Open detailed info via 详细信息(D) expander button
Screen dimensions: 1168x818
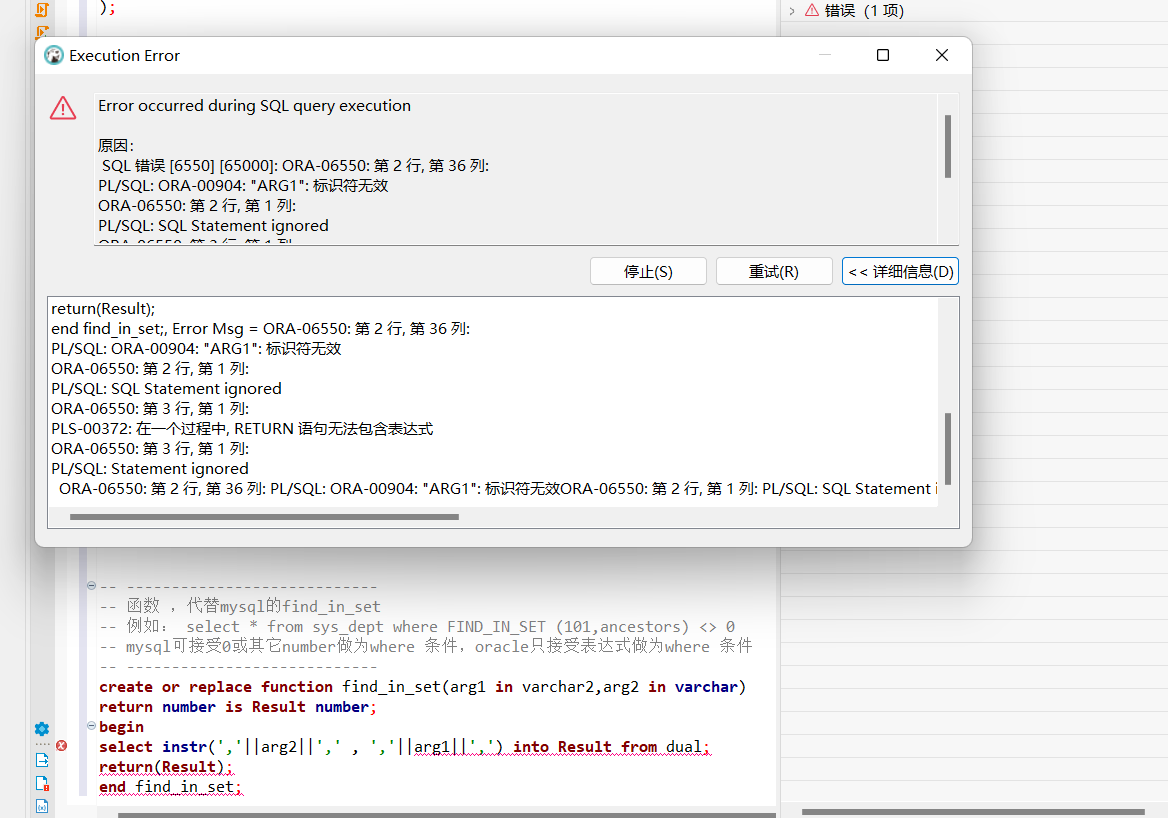coord(899,270)
